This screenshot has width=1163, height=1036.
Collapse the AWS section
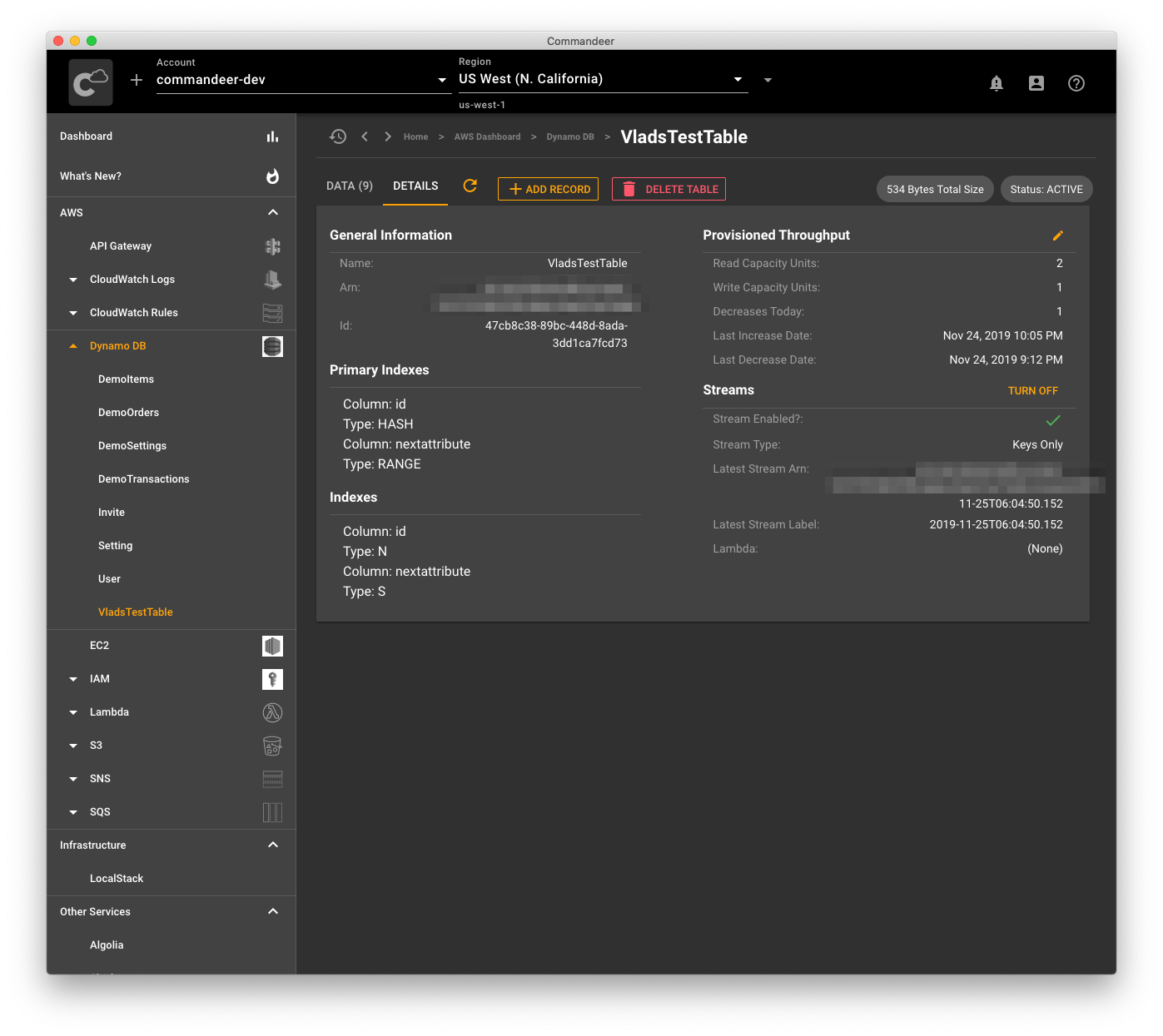(x=273, y=213)
